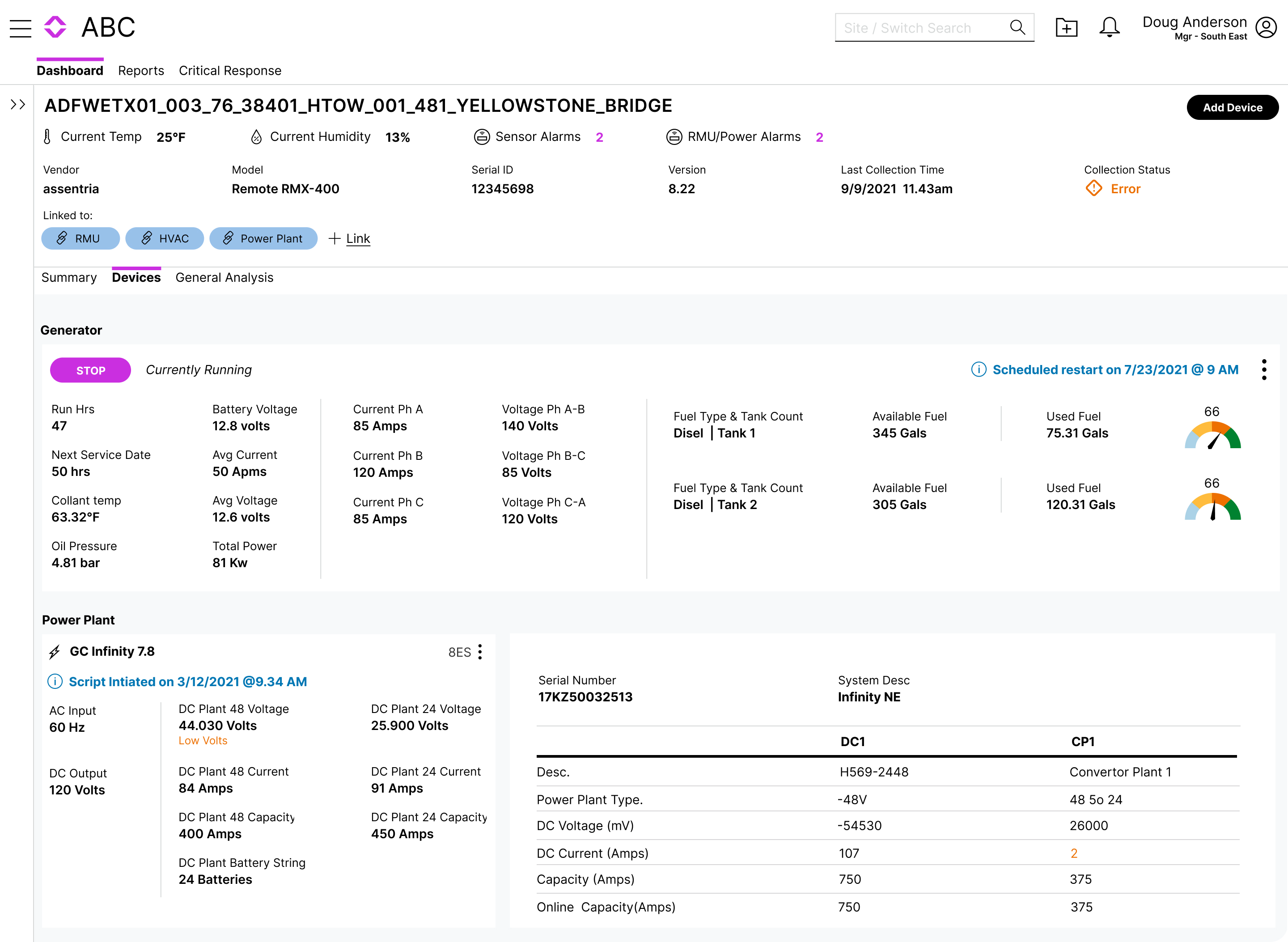Switch to the Dashboard tab

point(70,71)
